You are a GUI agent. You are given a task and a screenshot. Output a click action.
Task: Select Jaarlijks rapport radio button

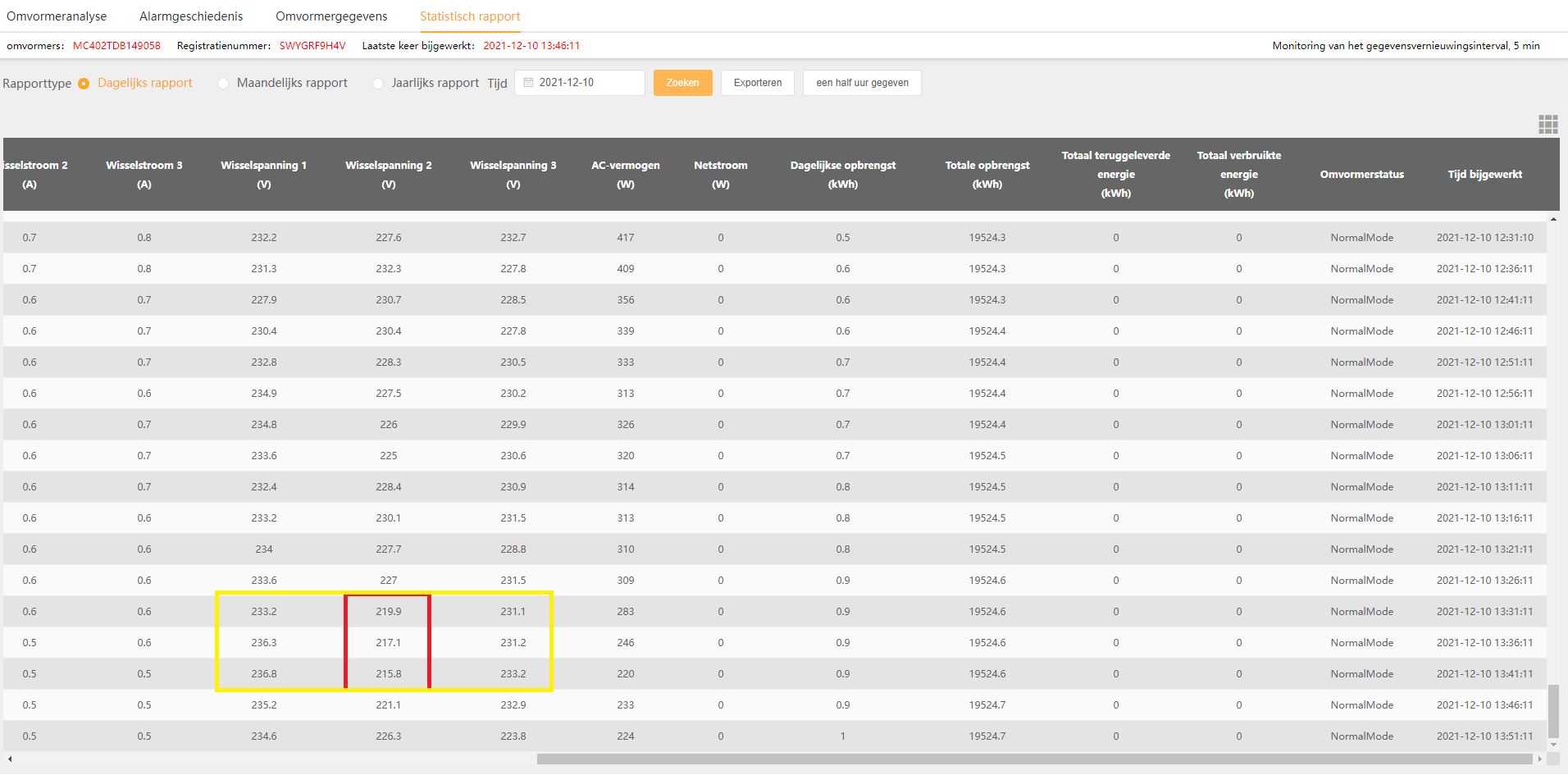377,84
